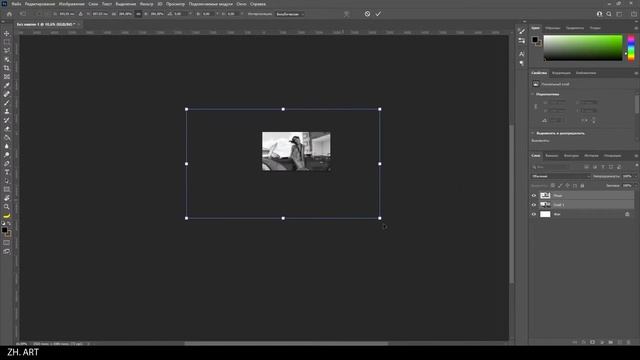Toggle lock image pixels brush icon
This screenshot has width=640, height=360.
pos(560,186)
